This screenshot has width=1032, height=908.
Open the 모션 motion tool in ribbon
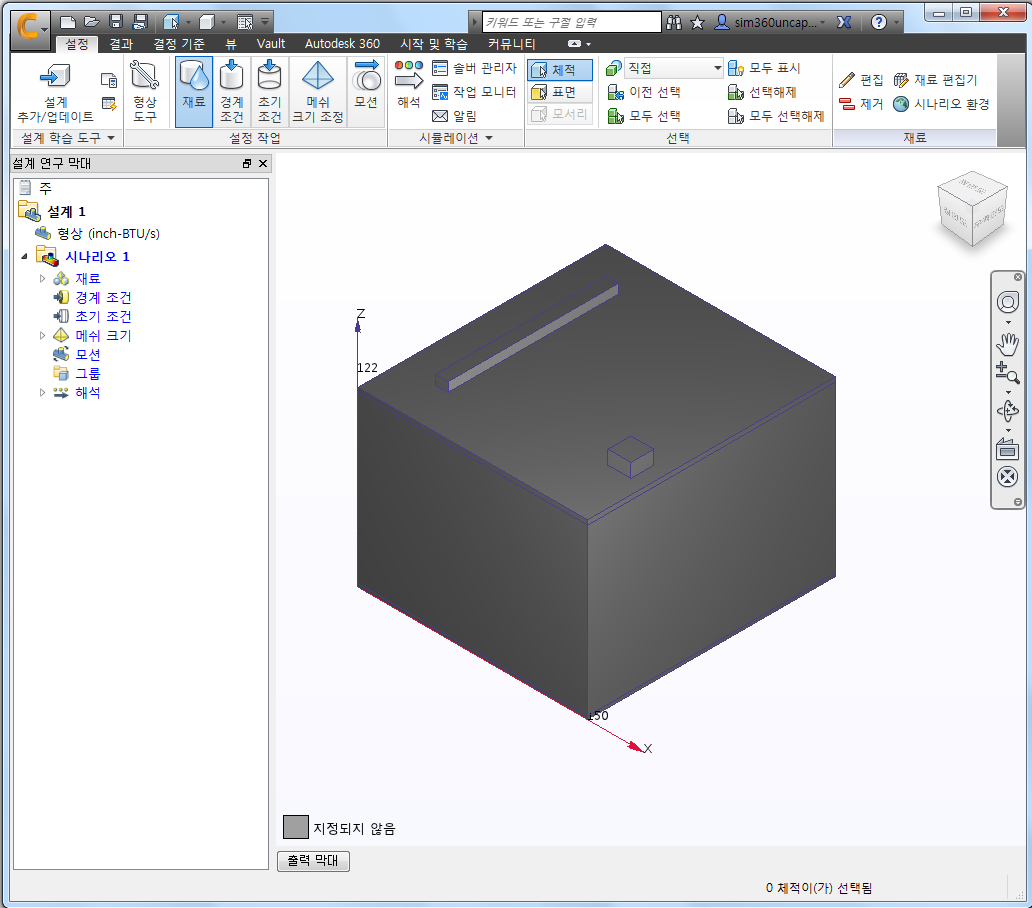point(366,91)
